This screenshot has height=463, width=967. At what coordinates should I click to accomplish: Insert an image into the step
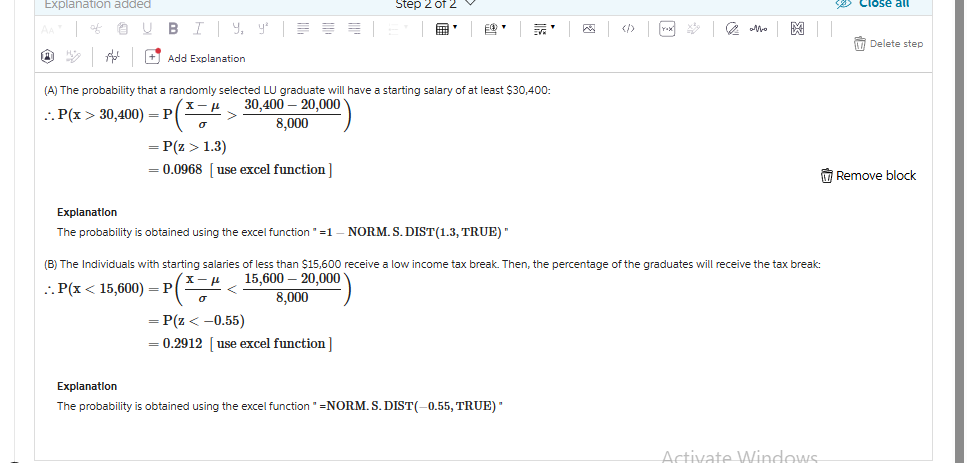pyautogui.click(x=589, y=28)
